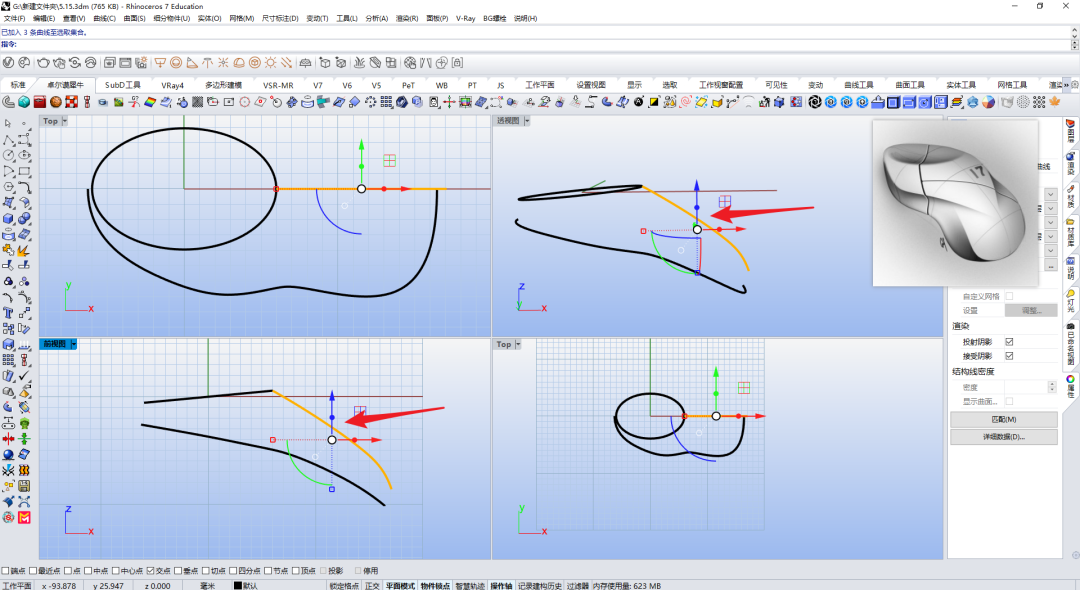Image resolution: width=1080 pixels, height=590 pixels.
Task: Click 调整... button in properties panel
Action: 1030,310
